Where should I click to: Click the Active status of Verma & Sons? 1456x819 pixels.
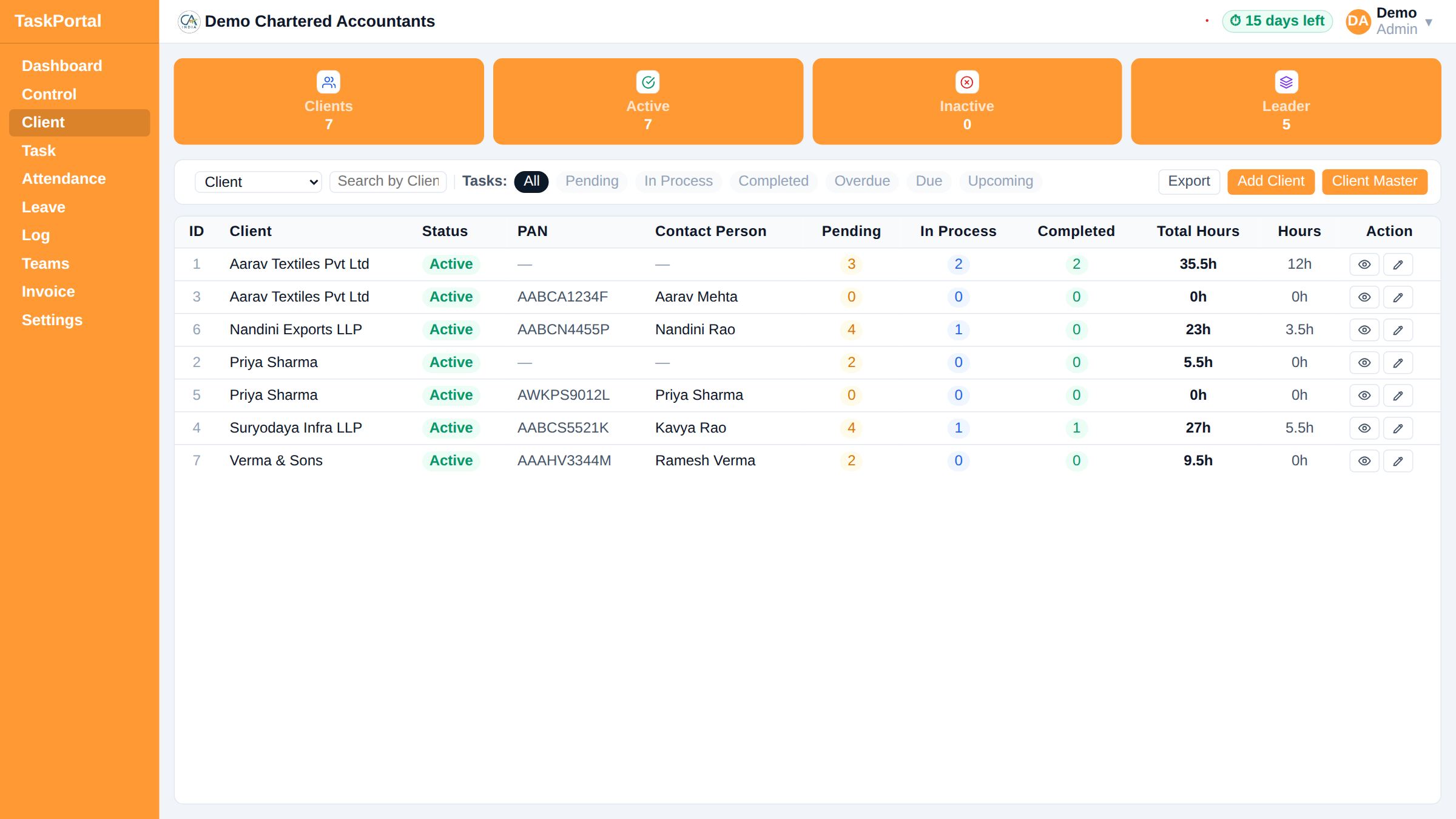451,461
